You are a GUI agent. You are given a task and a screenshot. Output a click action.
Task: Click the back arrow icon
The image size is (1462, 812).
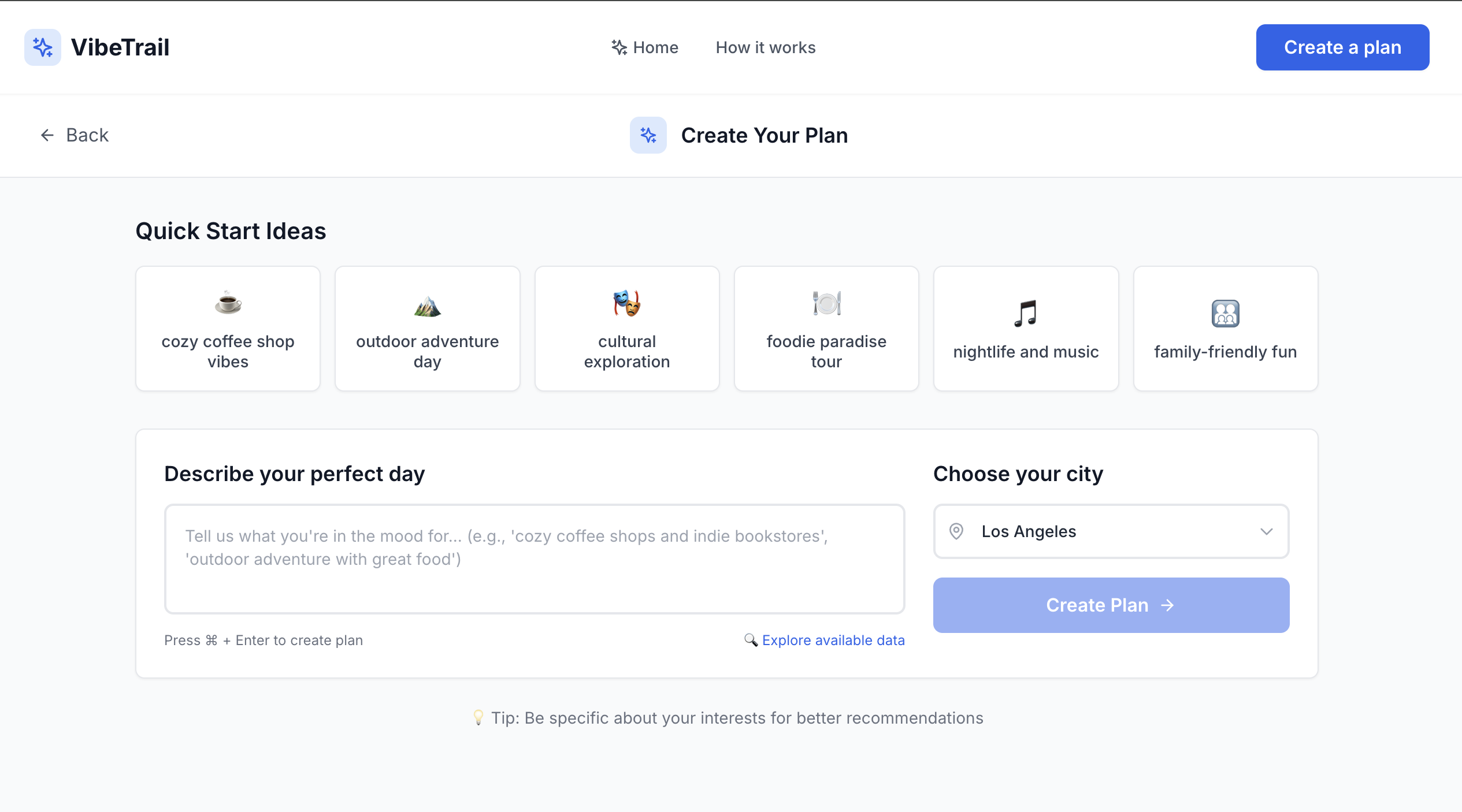pos(47,135)
